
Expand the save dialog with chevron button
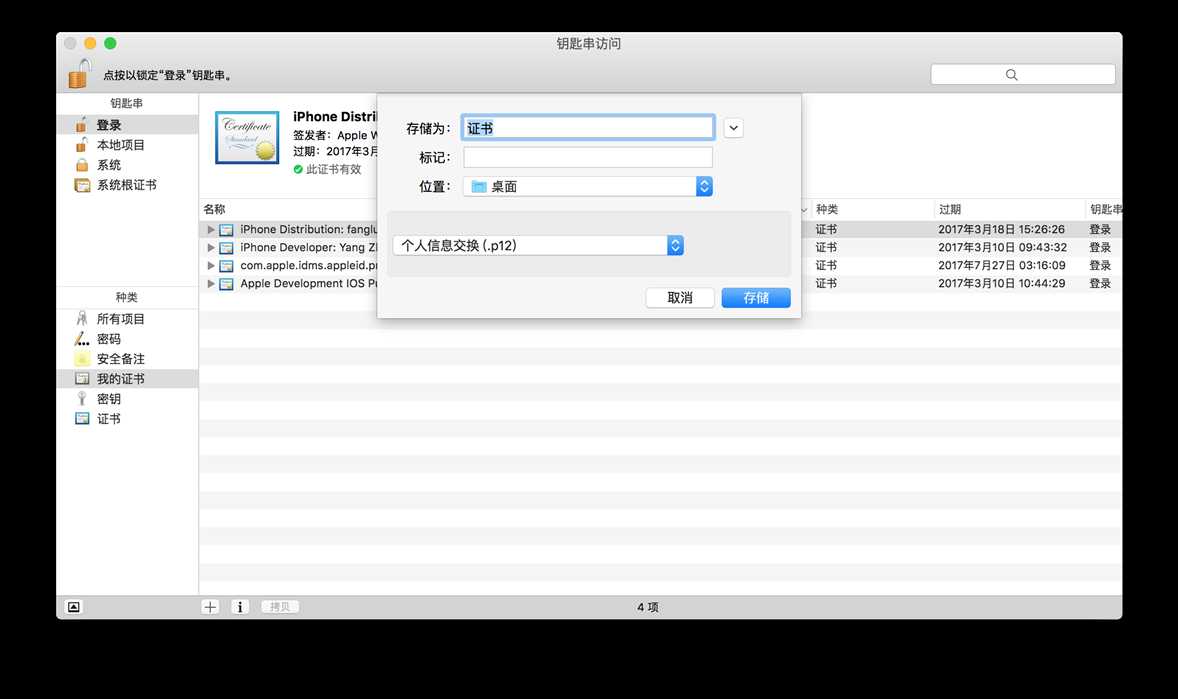click(733, 128)
